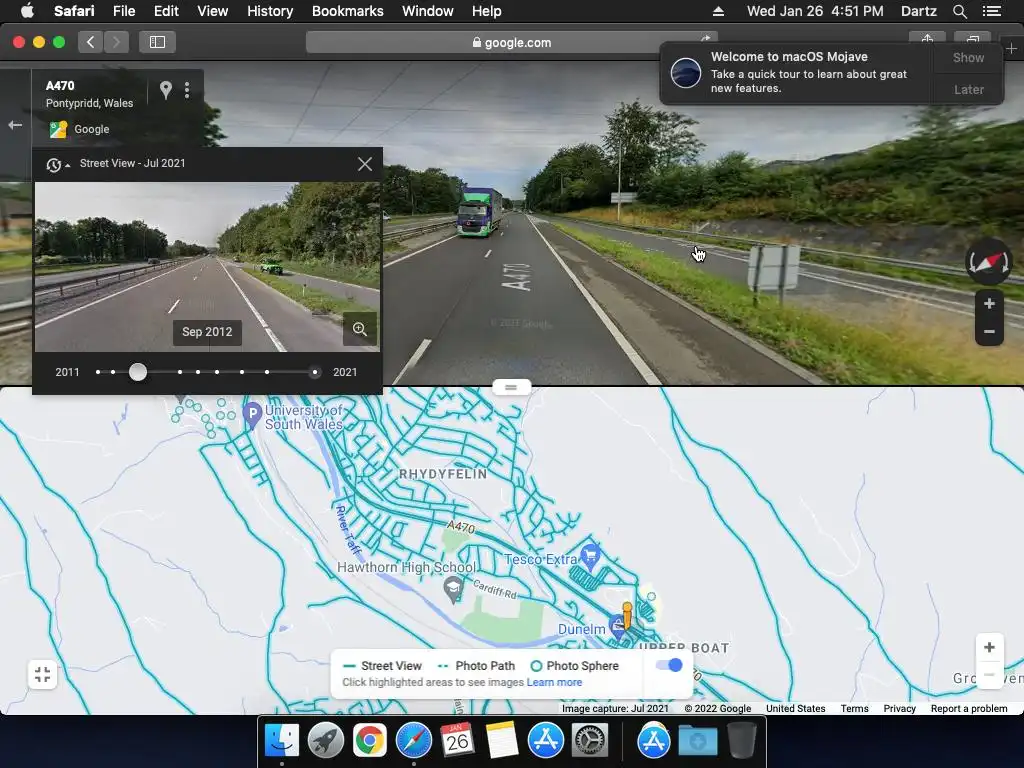Open Spotlight search in the menu bar
Viewport: 1024px width, 768px height.
959,11
